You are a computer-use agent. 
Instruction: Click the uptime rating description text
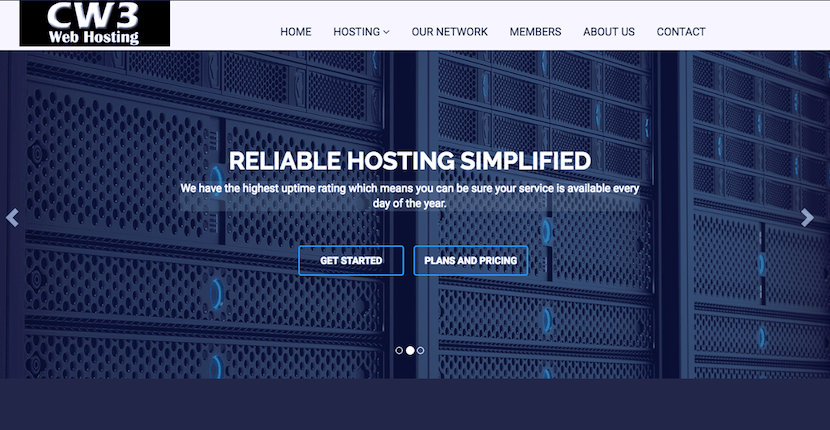pos(410,195)
